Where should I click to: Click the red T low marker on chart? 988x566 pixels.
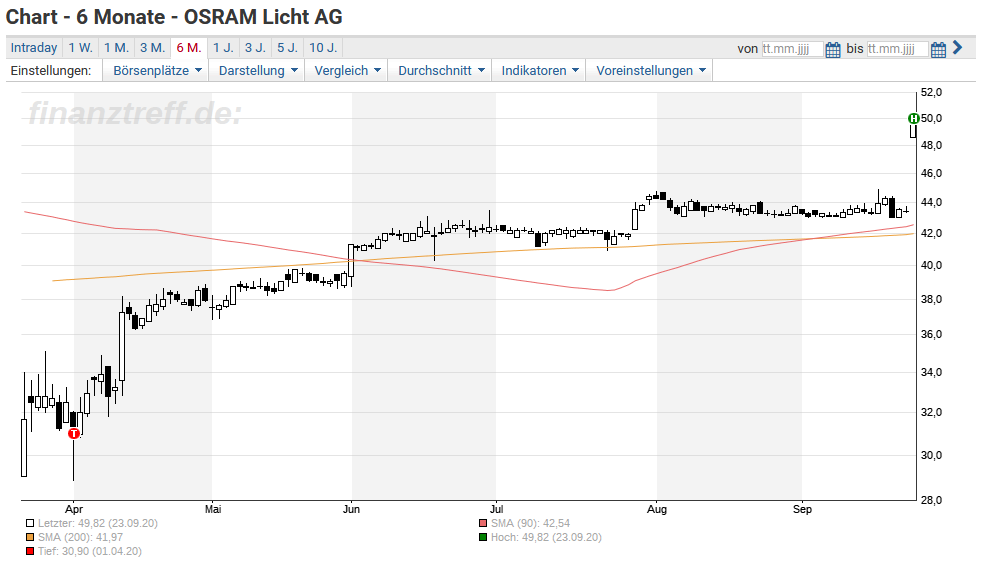pyautogui.click(x=74, y=434)
